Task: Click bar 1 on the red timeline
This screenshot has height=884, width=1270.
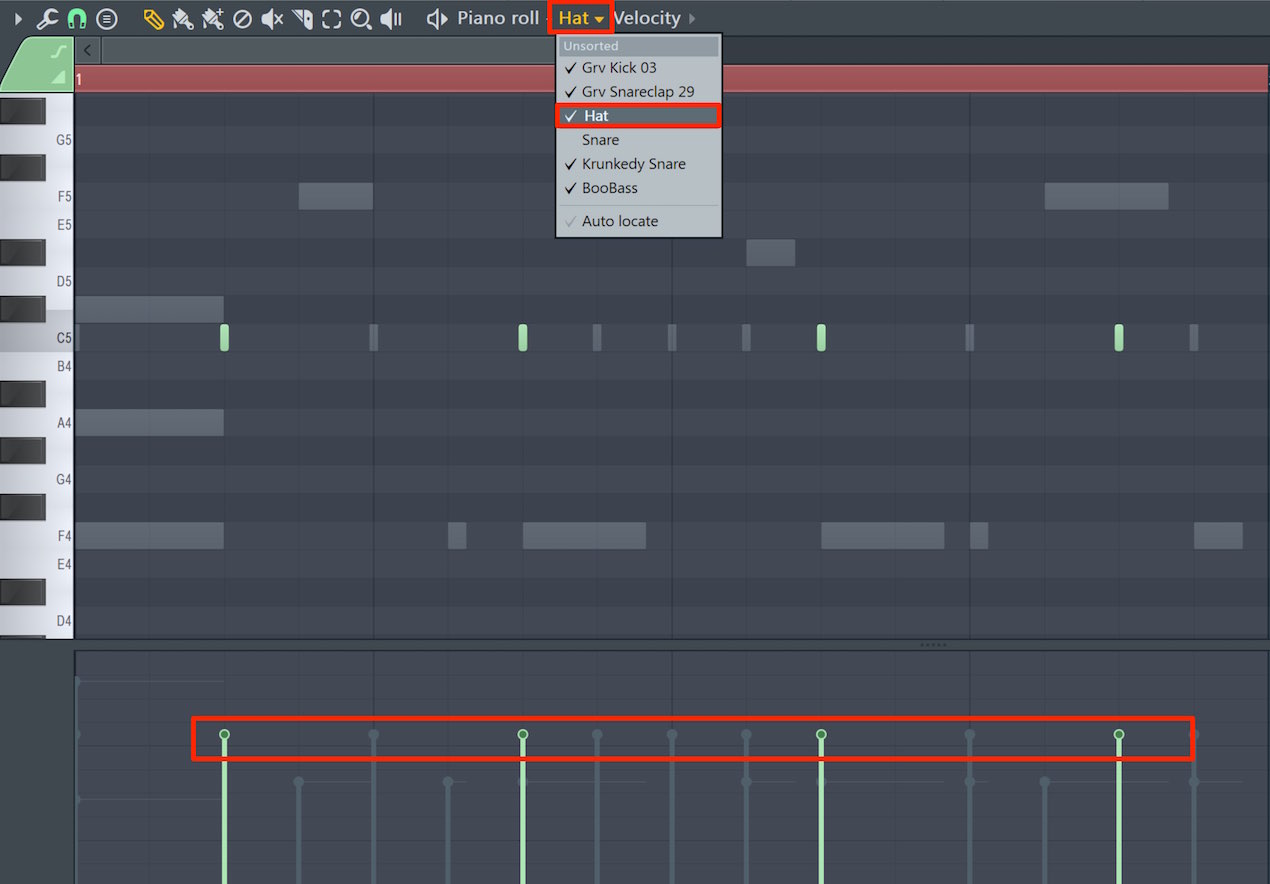Action: tap(80, 79)
